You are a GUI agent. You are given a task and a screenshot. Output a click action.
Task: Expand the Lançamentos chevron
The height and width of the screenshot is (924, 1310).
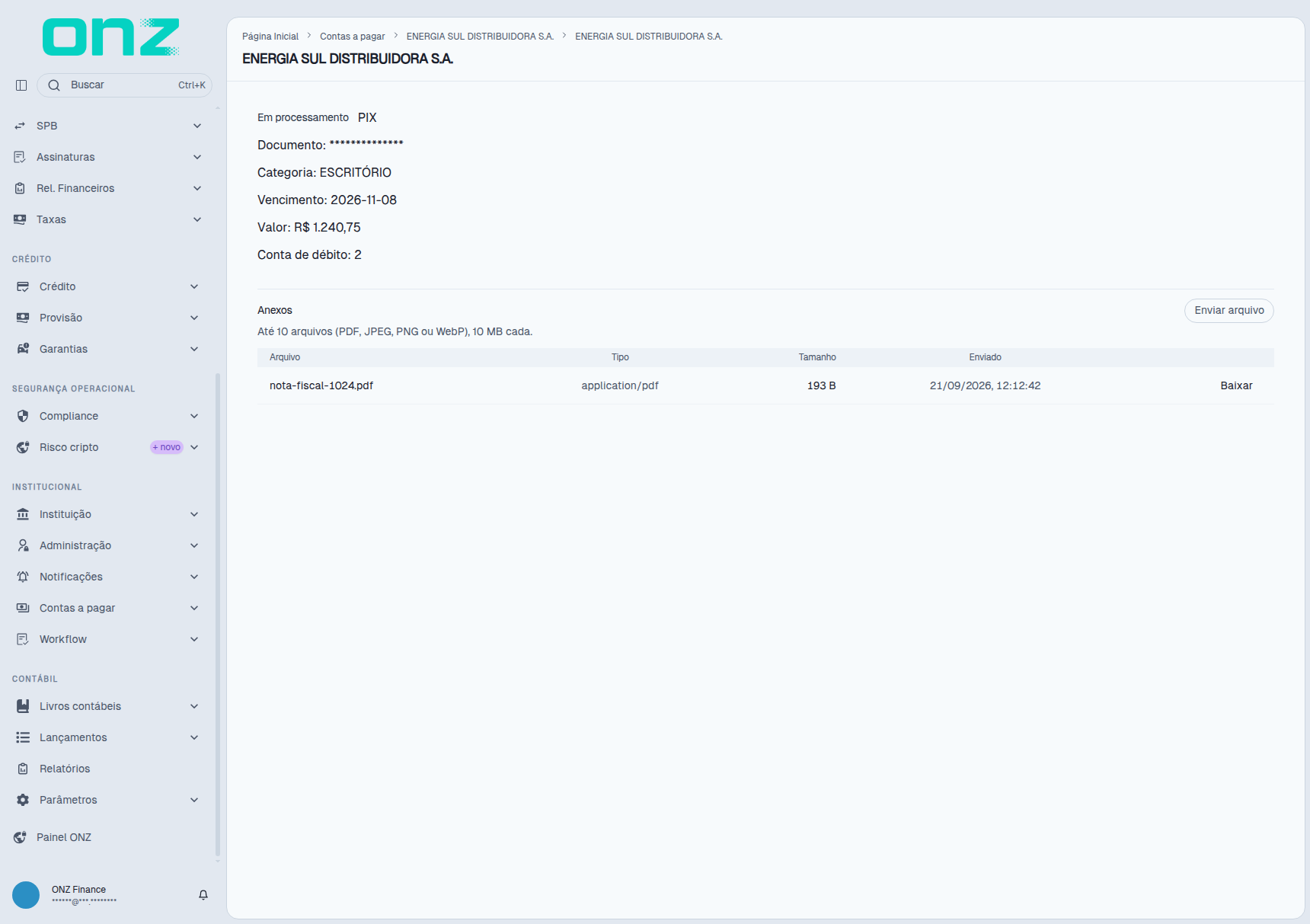pos(194,737)
